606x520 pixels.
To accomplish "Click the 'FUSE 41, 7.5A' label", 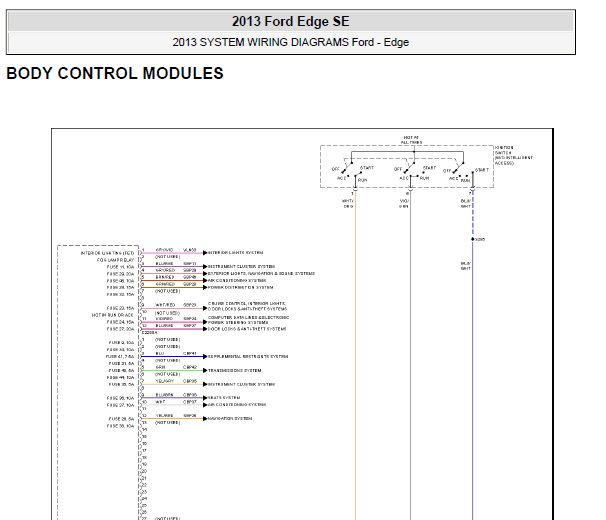I will pos(120,356).
